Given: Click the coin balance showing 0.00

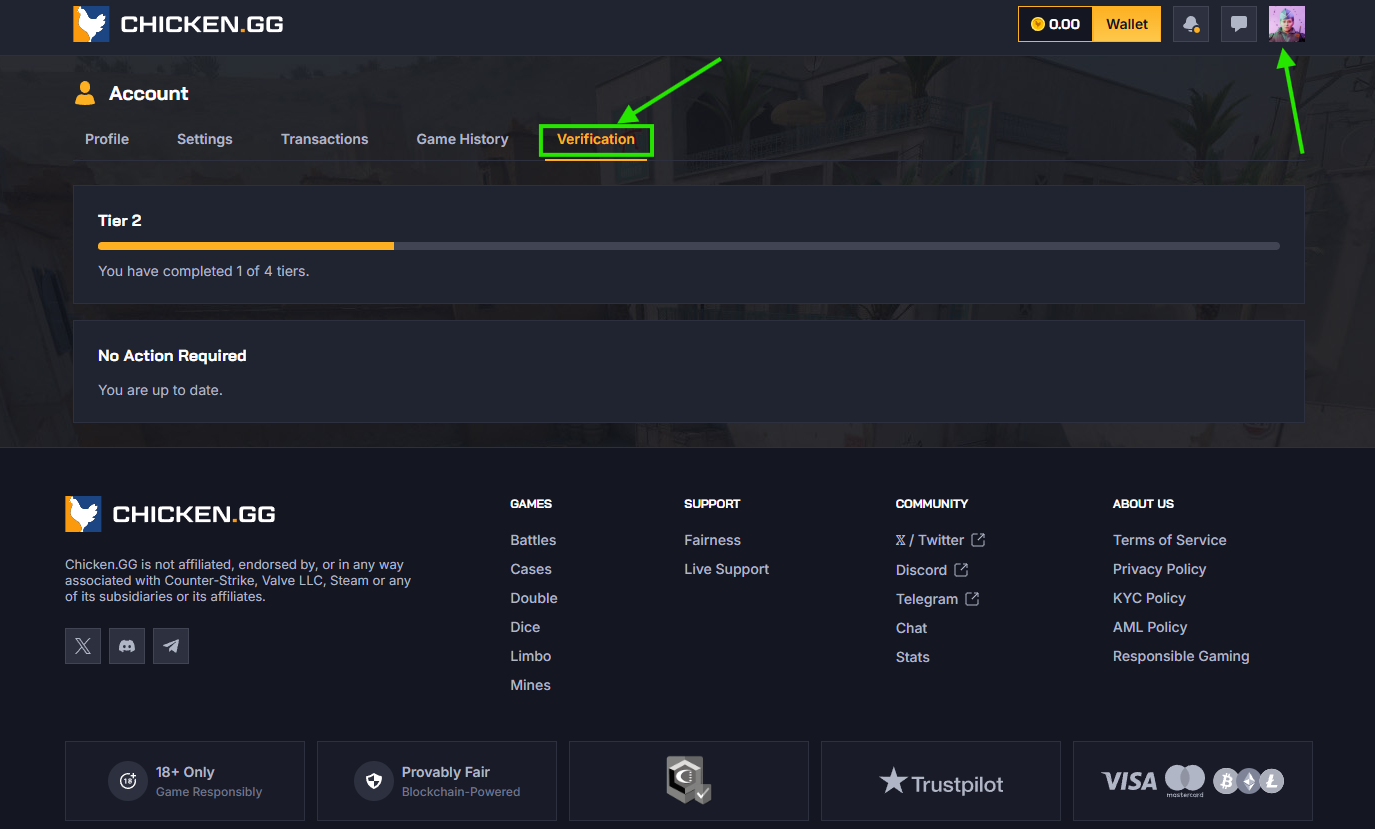Looking at the screenshot, I should coord(1055,23).
